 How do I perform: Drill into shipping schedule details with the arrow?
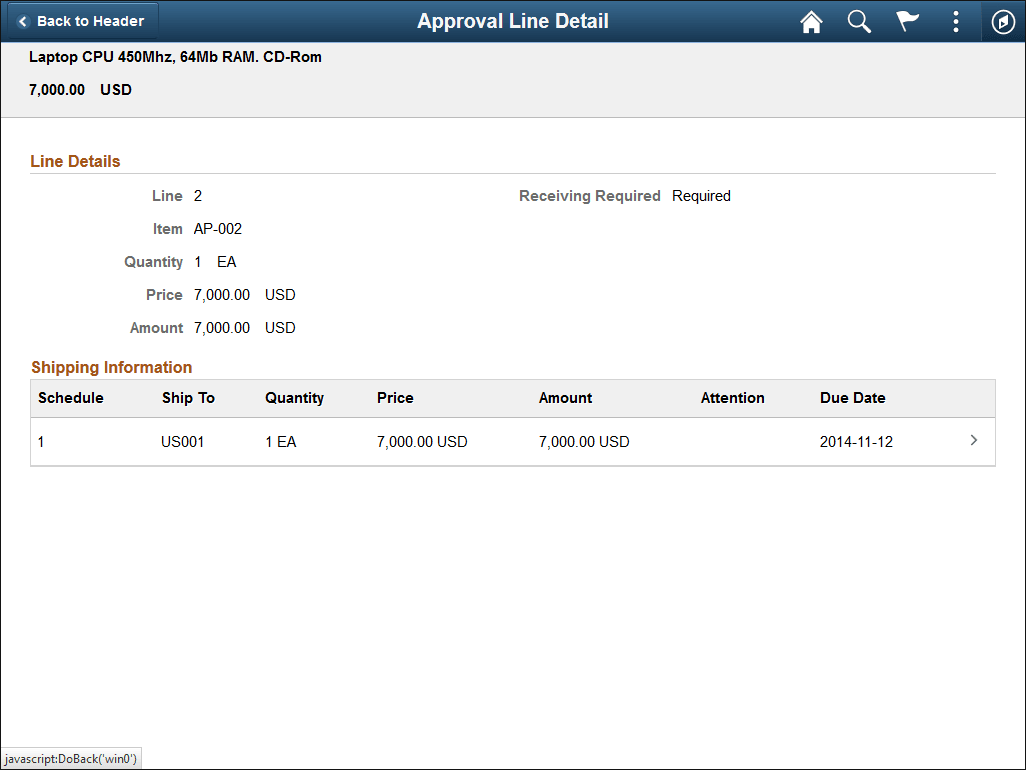[973, 440]
